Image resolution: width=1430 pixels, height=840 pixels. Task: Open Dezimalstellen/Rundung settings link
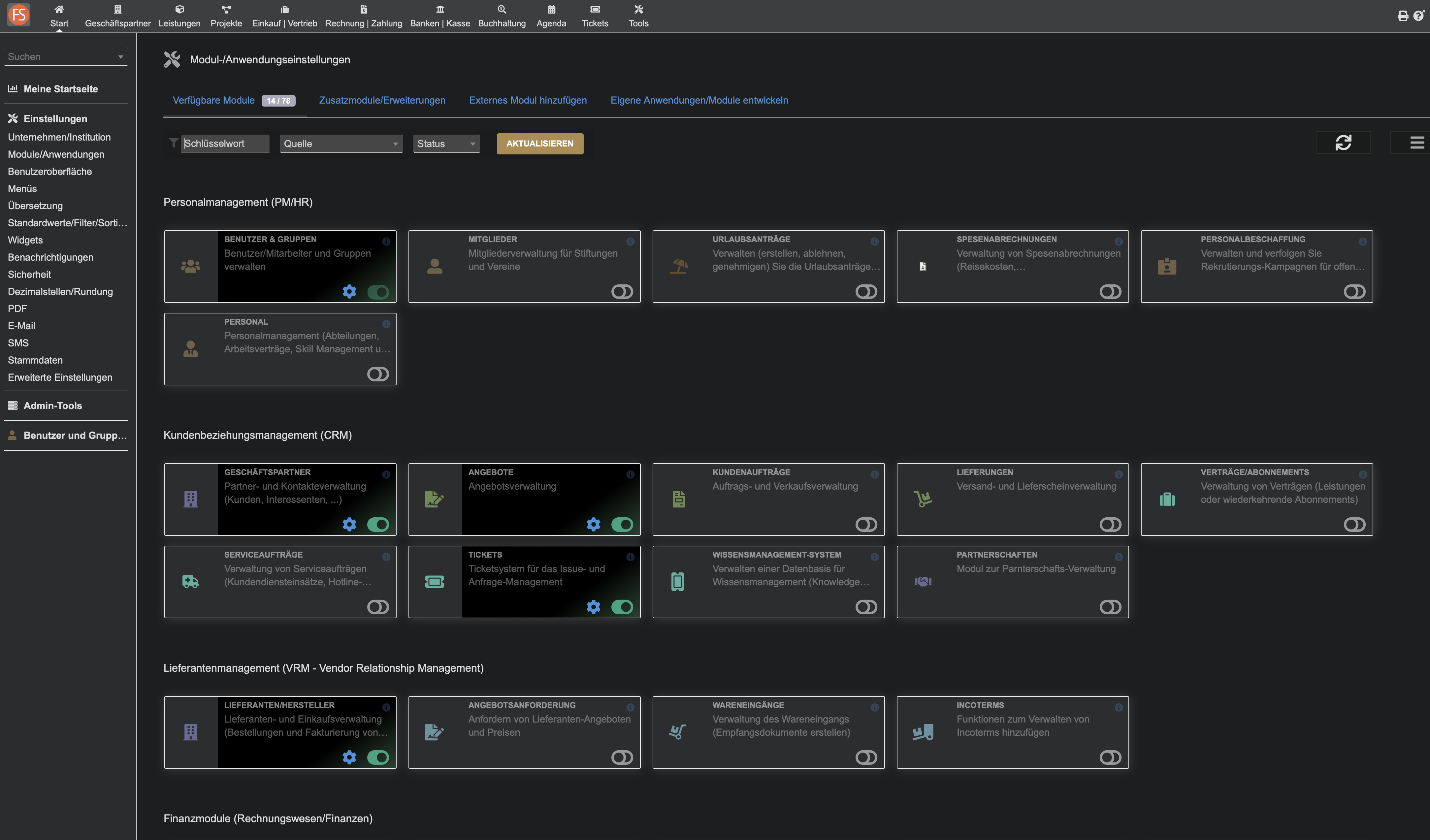(60, 292)
